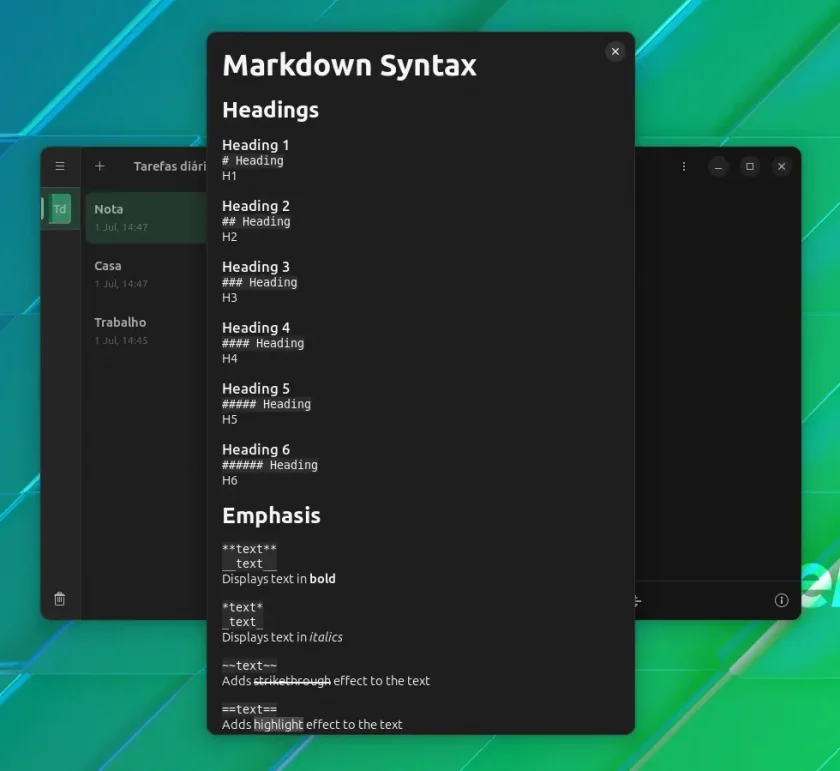Click the '#### Heading' code sample
Image resolution: width=840 pixels, height=771 pixels.
263,343
